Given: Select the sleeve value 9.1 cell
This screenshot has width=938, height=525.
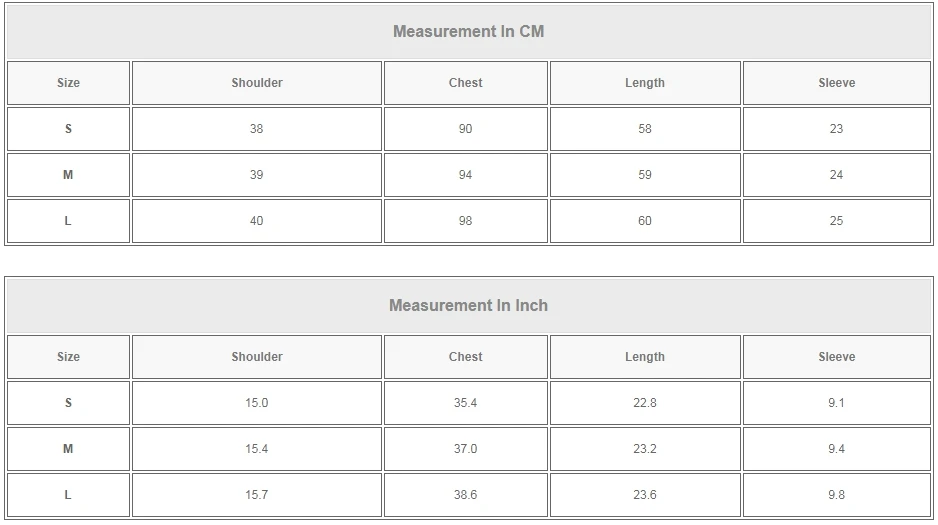Looking at the screenshot, I should 836,403.
